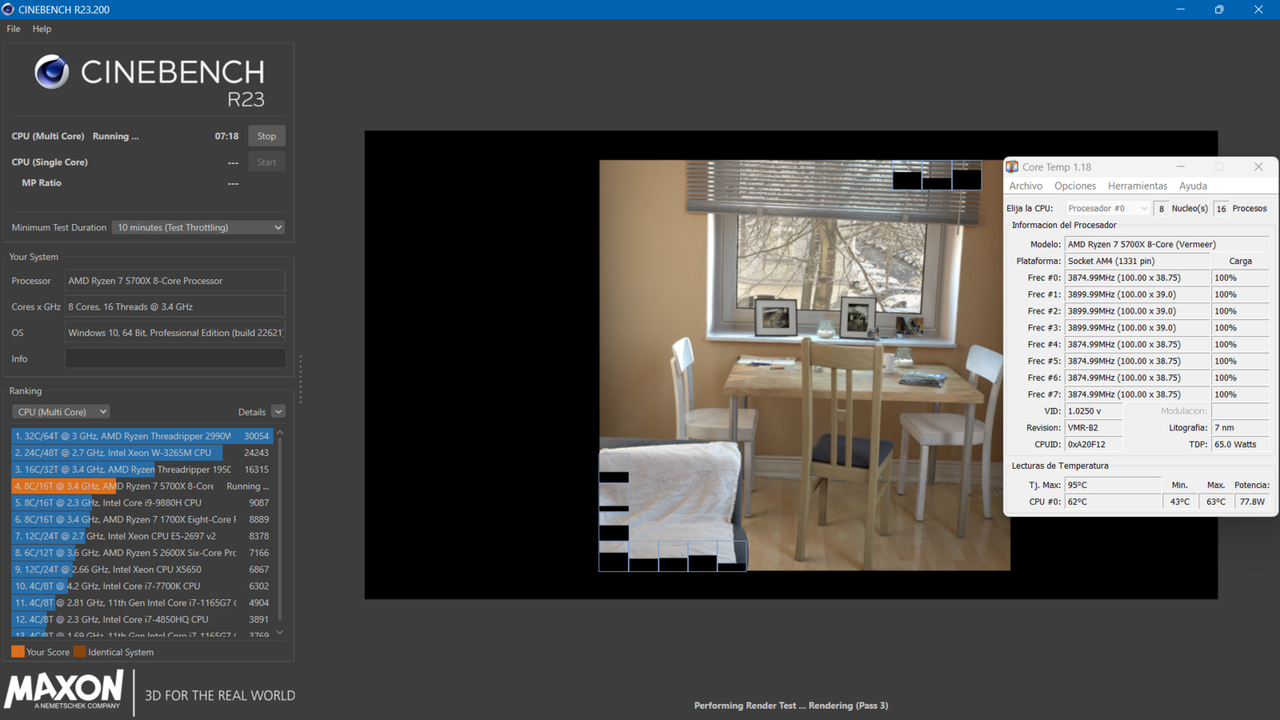The height and width of the screenshot is (720, 1280).
Task: Stop the running Multi Core test
Action: tap(266, 136)
